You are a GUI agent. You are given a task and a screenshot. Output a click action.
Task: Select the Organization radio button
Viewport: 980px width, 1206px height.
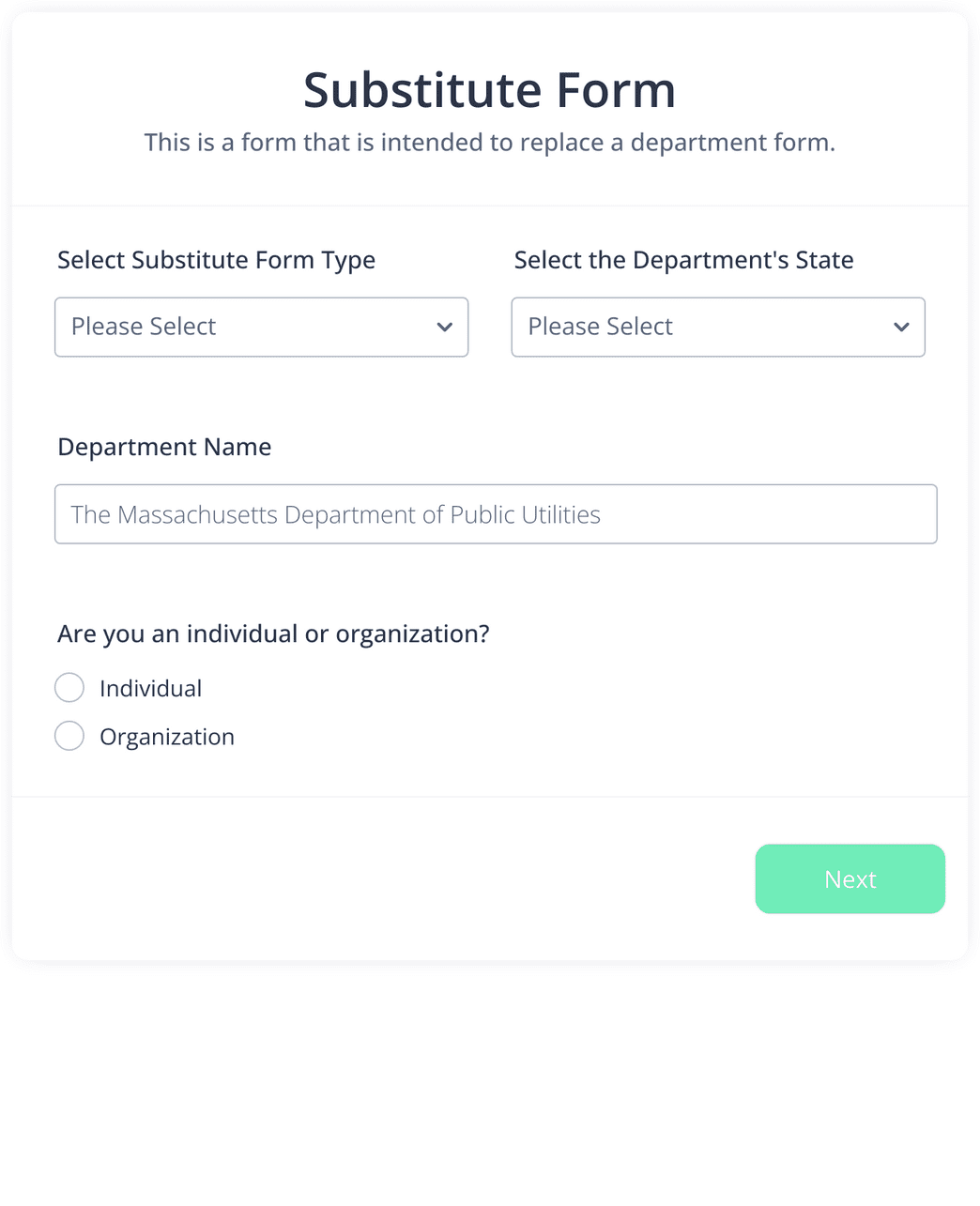[69, 736]
